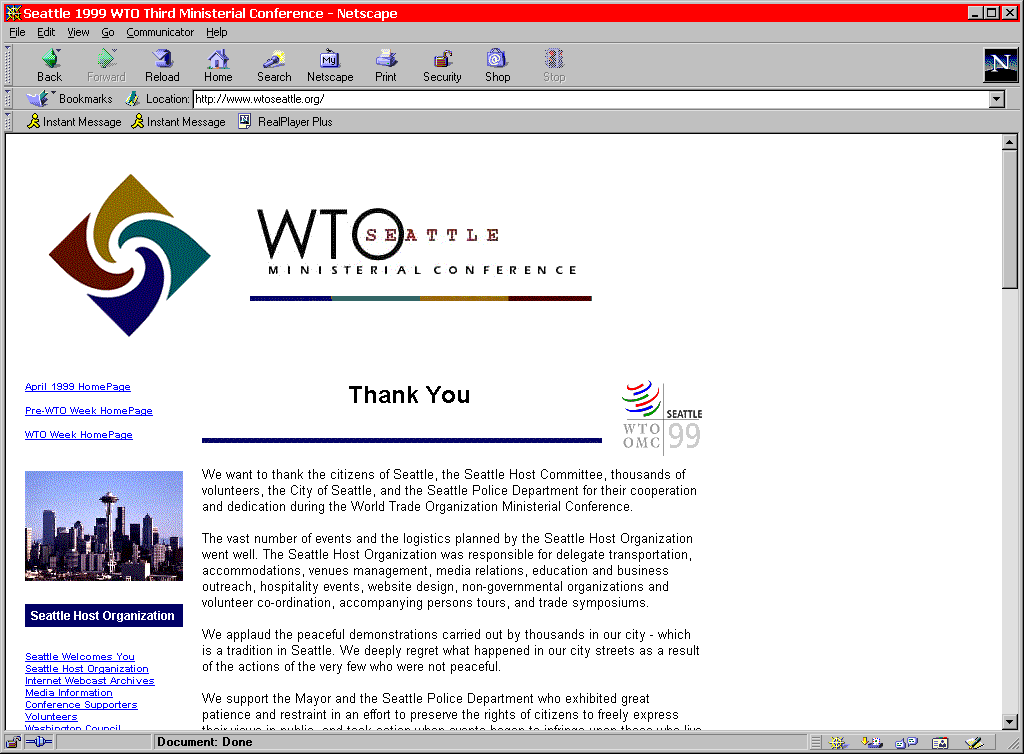
Task: Open Mail inbox from component bar
Action: pos(872,742)
